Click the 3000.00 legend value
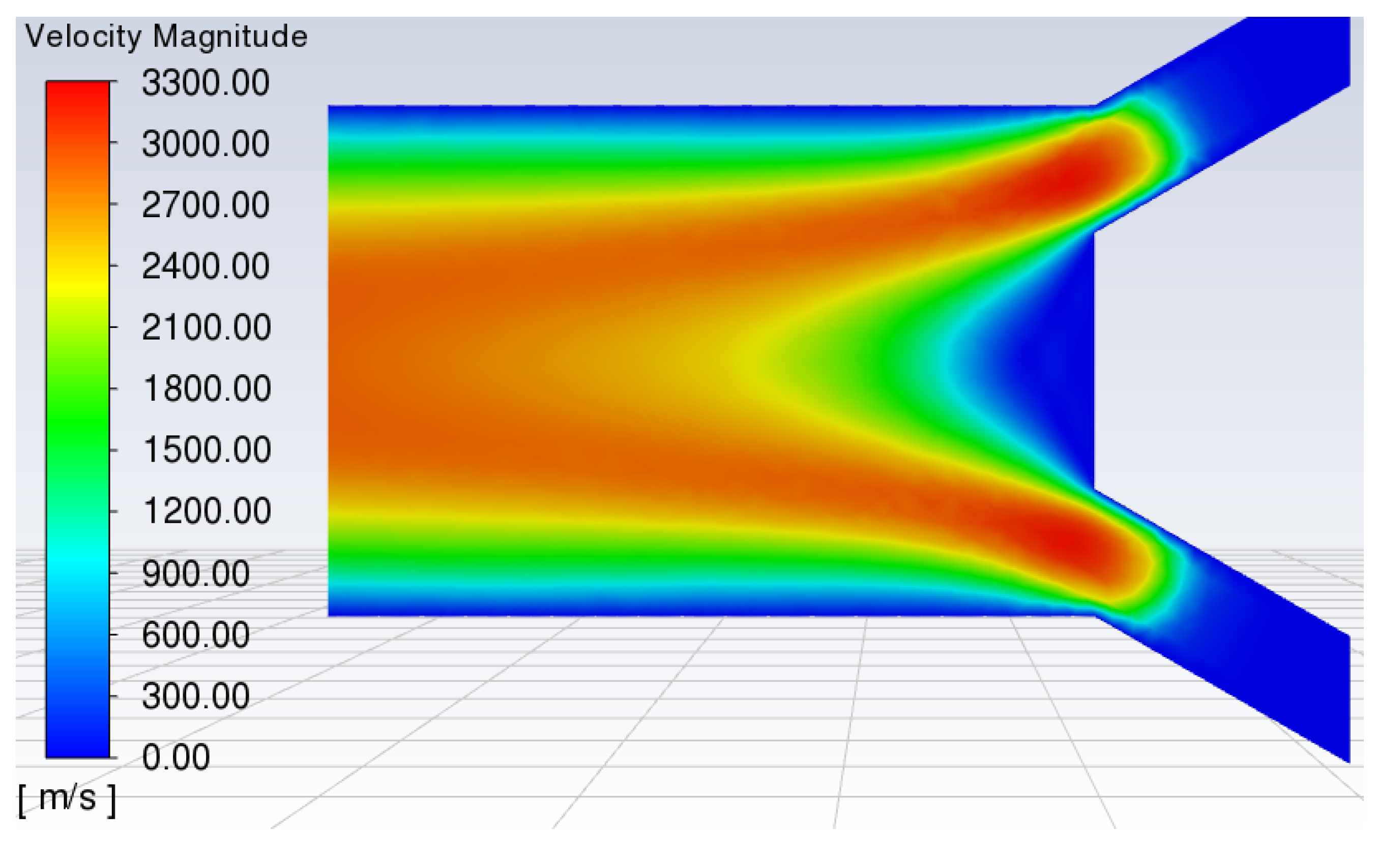The image size is (1378, 868). 206,143
